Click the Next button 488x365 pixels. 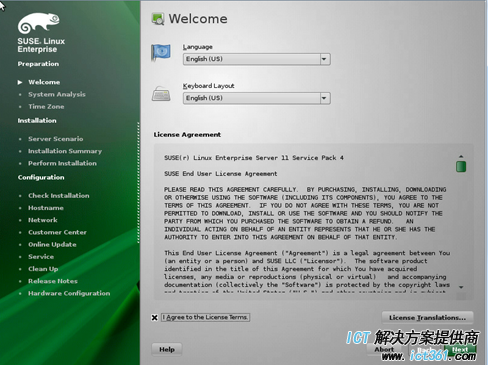coord(460,349)
